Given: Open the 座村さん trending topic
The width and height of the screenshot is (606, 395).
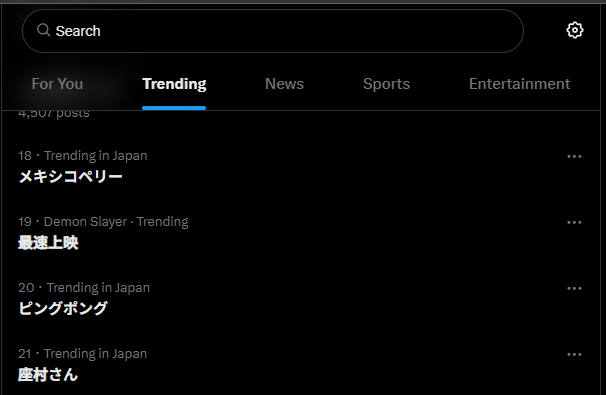Looking at the screenshot, I should coord(48,375).
